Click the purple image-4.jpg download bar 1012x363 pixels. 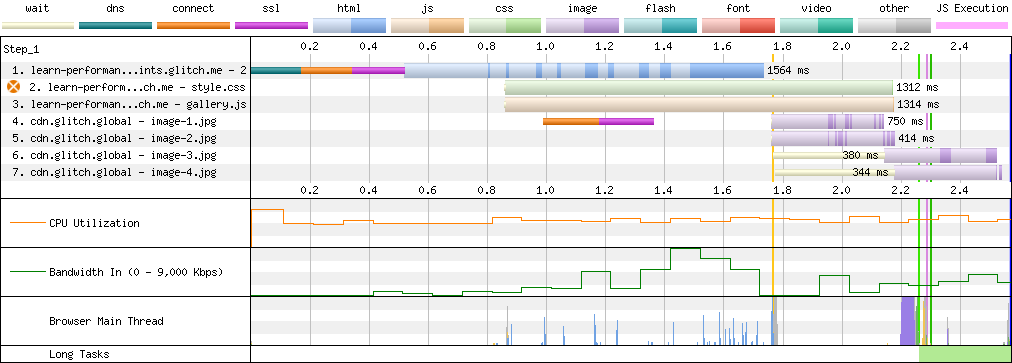948,172
